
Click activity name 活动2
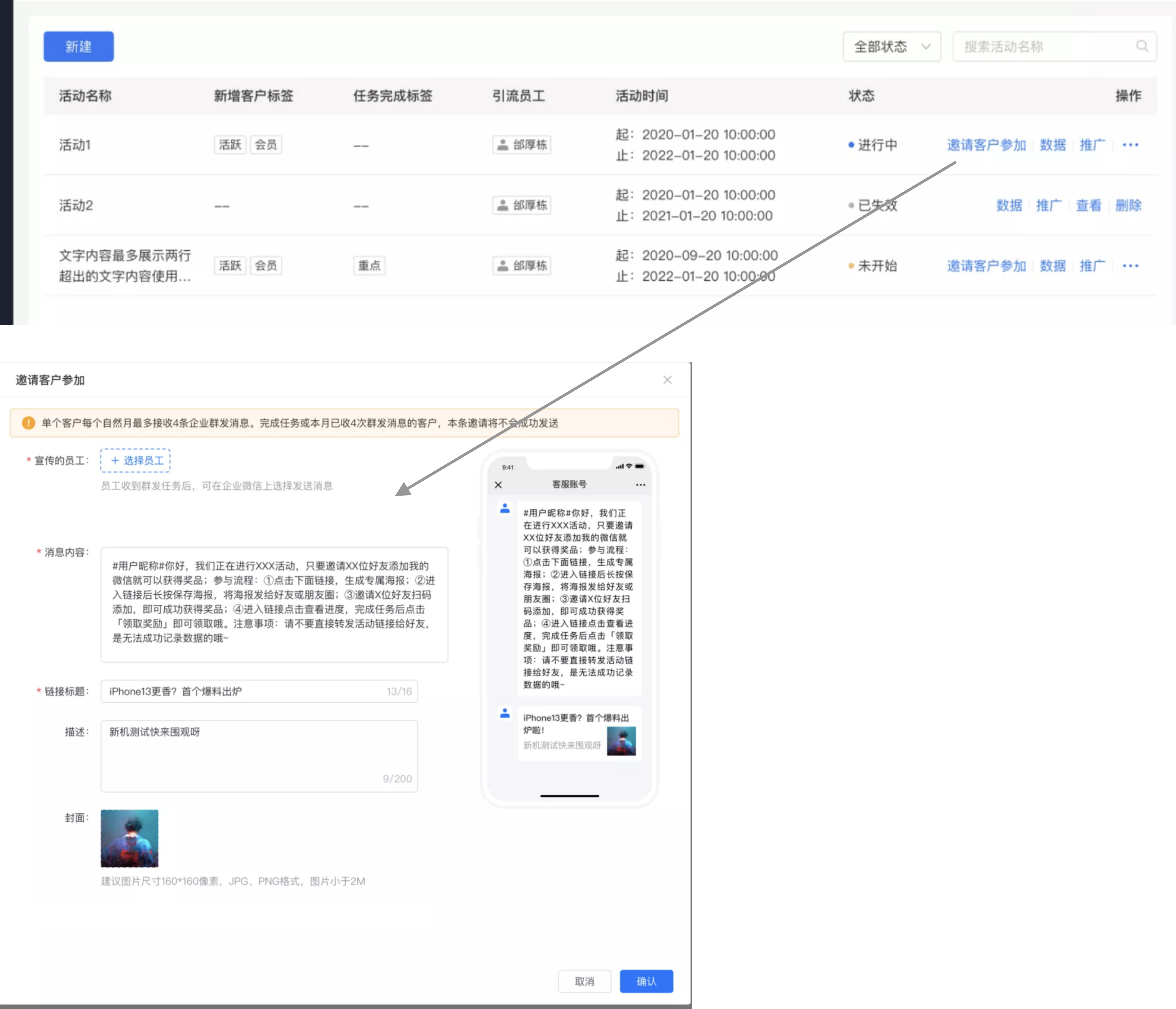point(76,206)
